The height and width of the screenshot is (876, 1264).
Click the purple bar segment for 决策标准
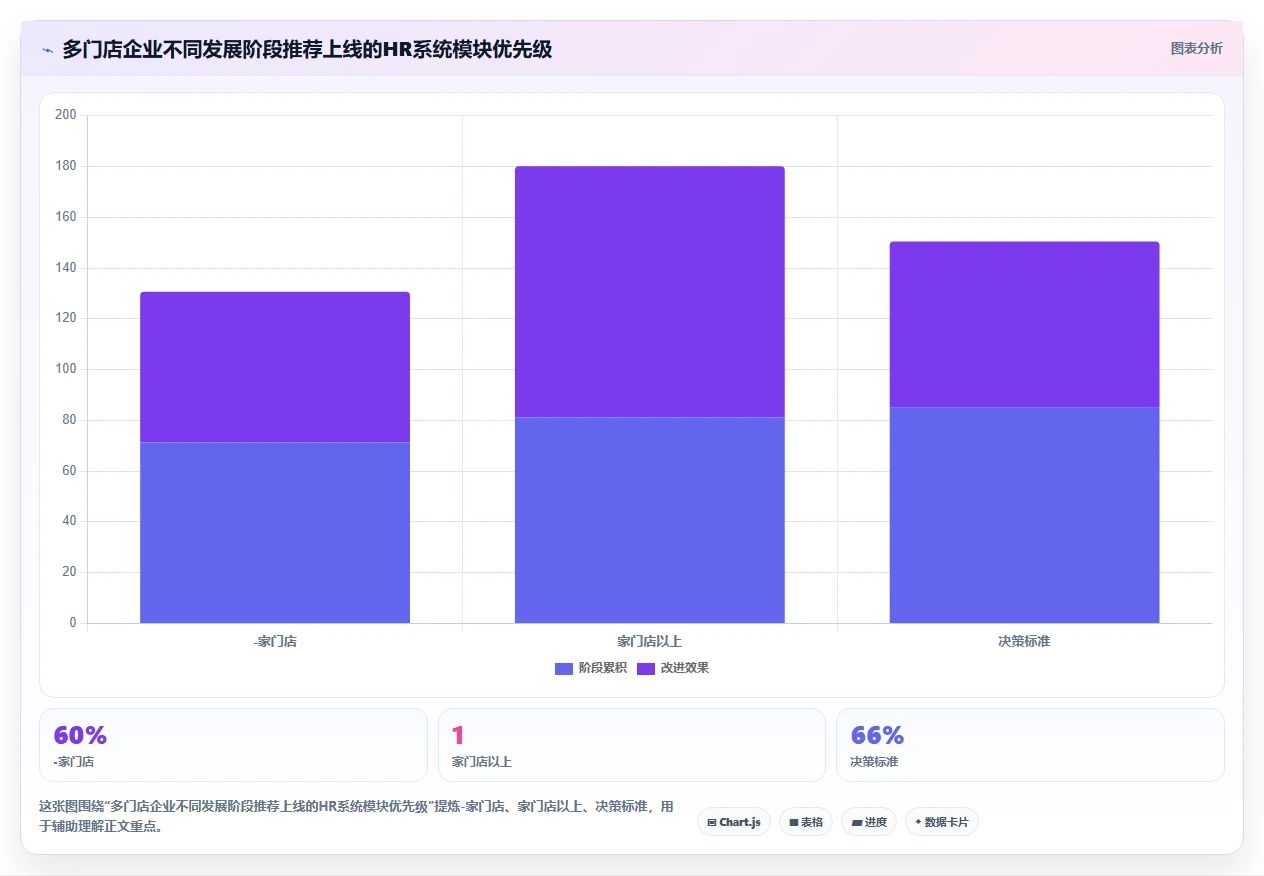[1024, 324]
